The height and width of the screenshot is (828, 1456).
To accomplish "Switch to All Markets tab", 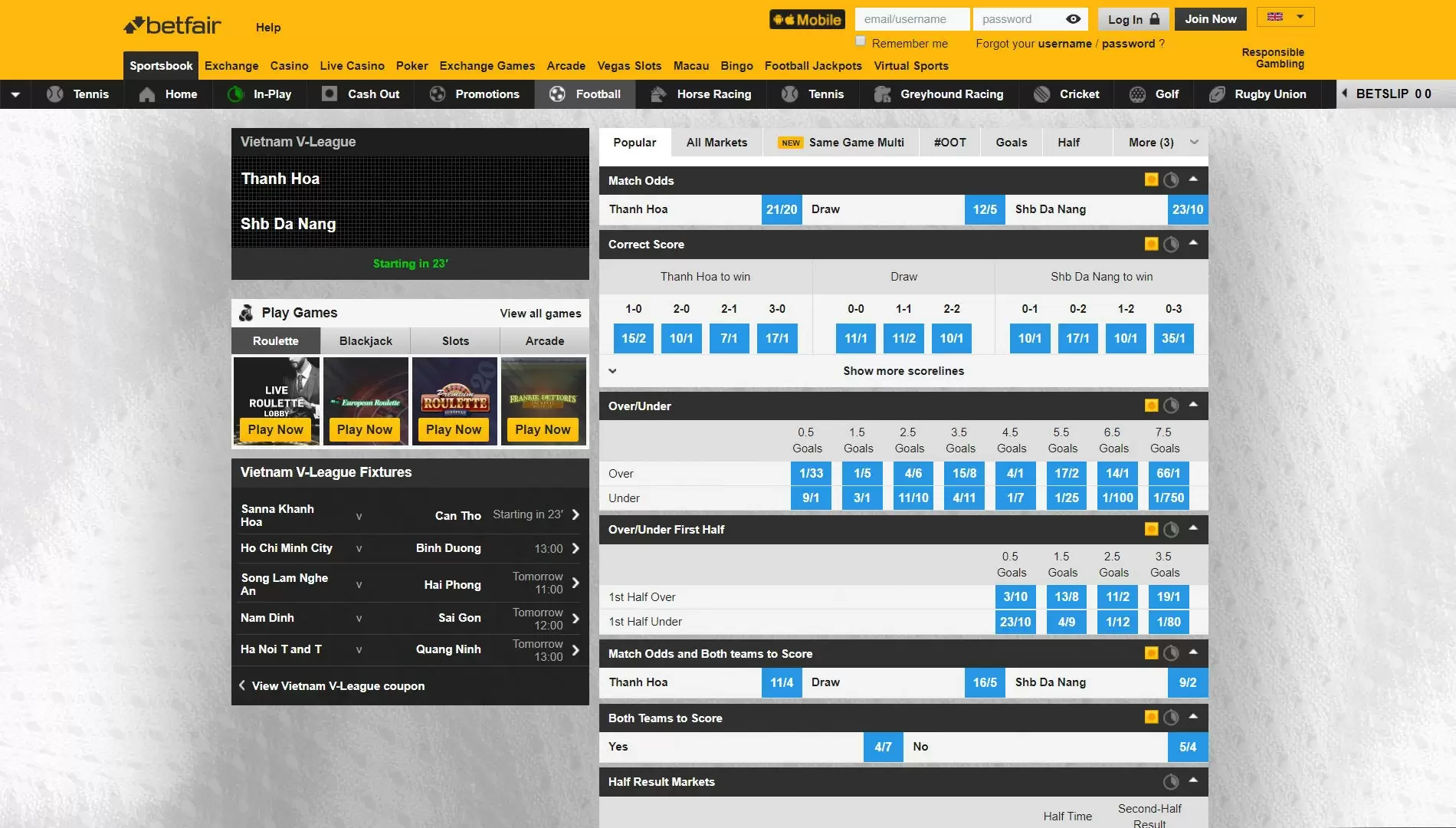I will pos(717,142).
